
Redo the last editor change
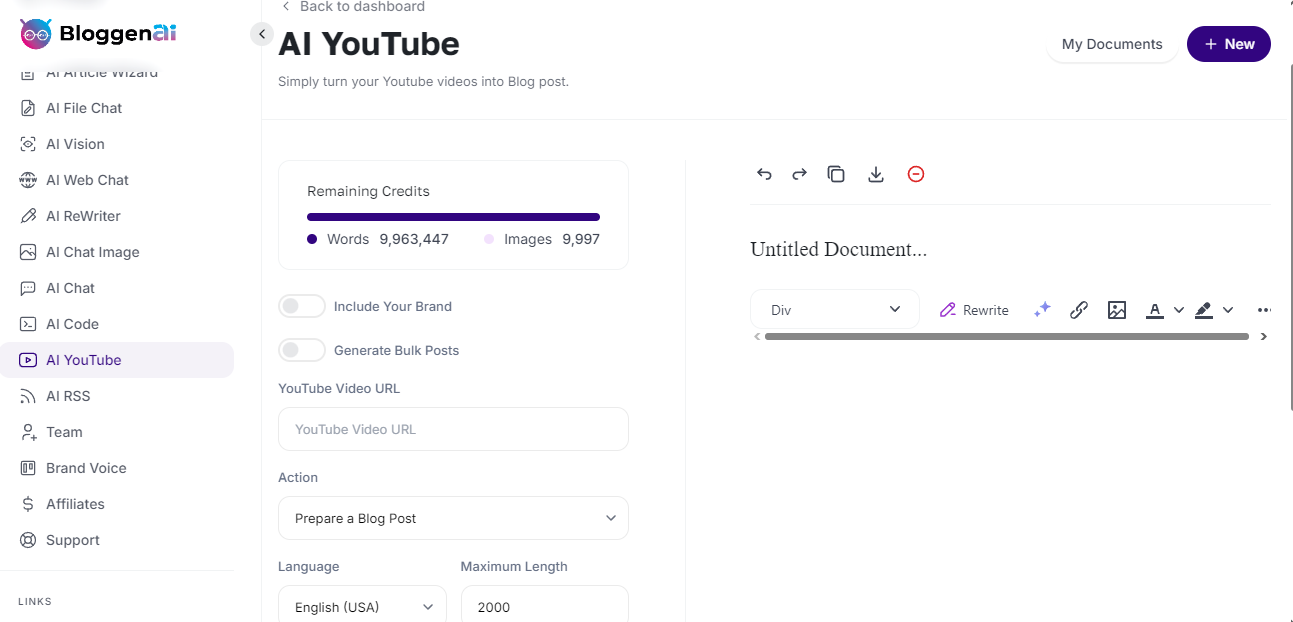click(x=799, y=174)
